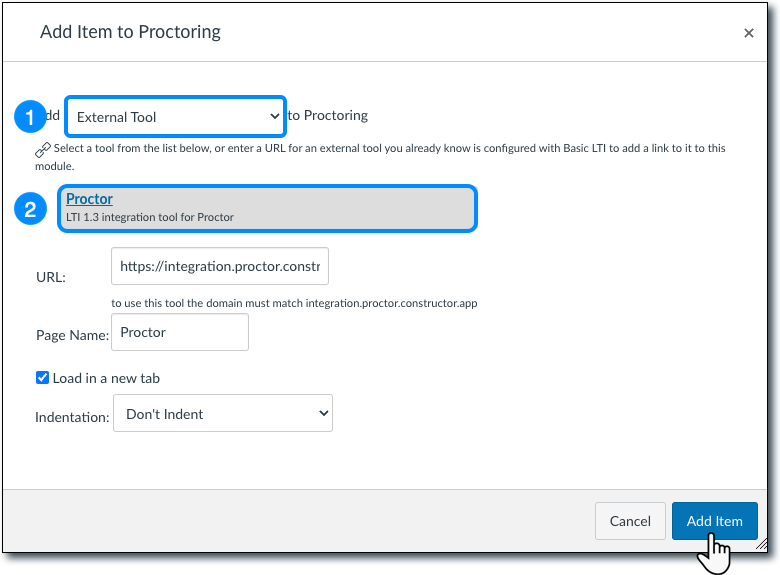Click the "Load in a new tab" label

point(106,378)
